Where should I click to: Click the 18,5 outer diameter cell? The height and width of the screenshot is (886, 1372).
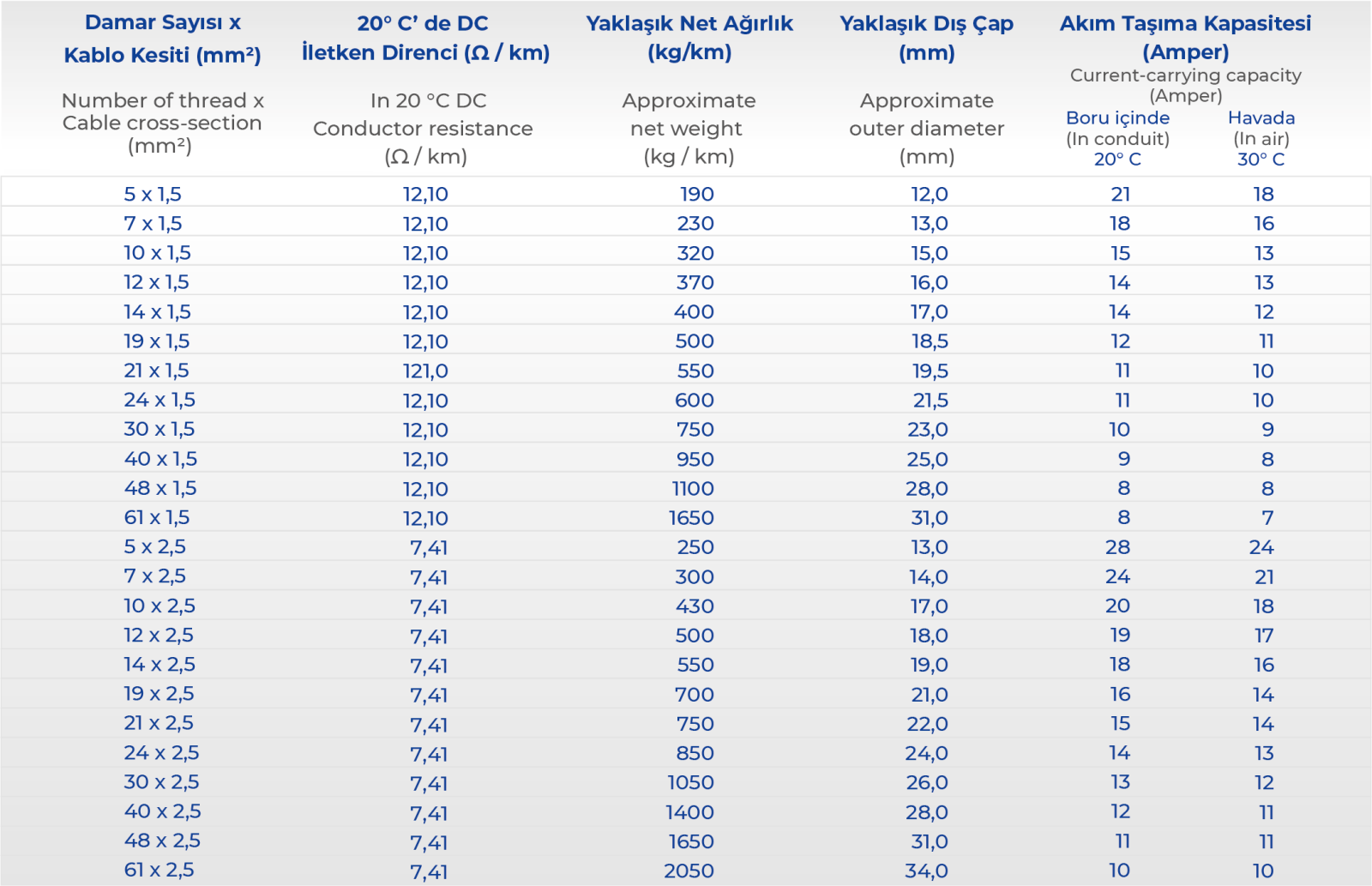click(930, 341)
